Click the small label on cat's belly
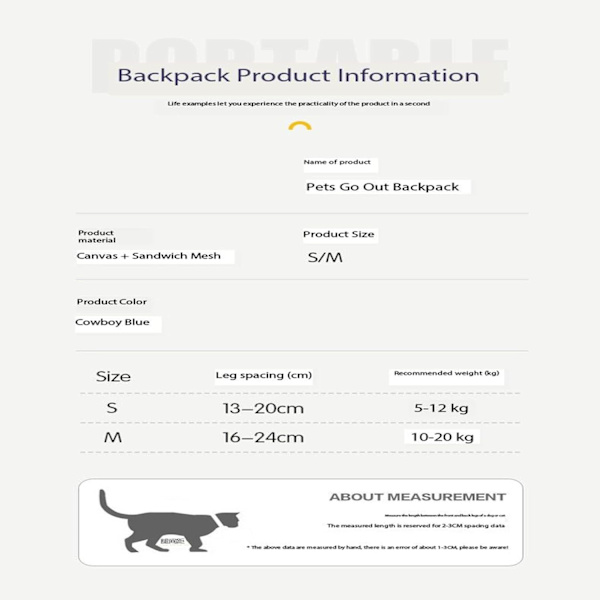The height and width of the screenshot is (600, 600). tap(172, 541)
